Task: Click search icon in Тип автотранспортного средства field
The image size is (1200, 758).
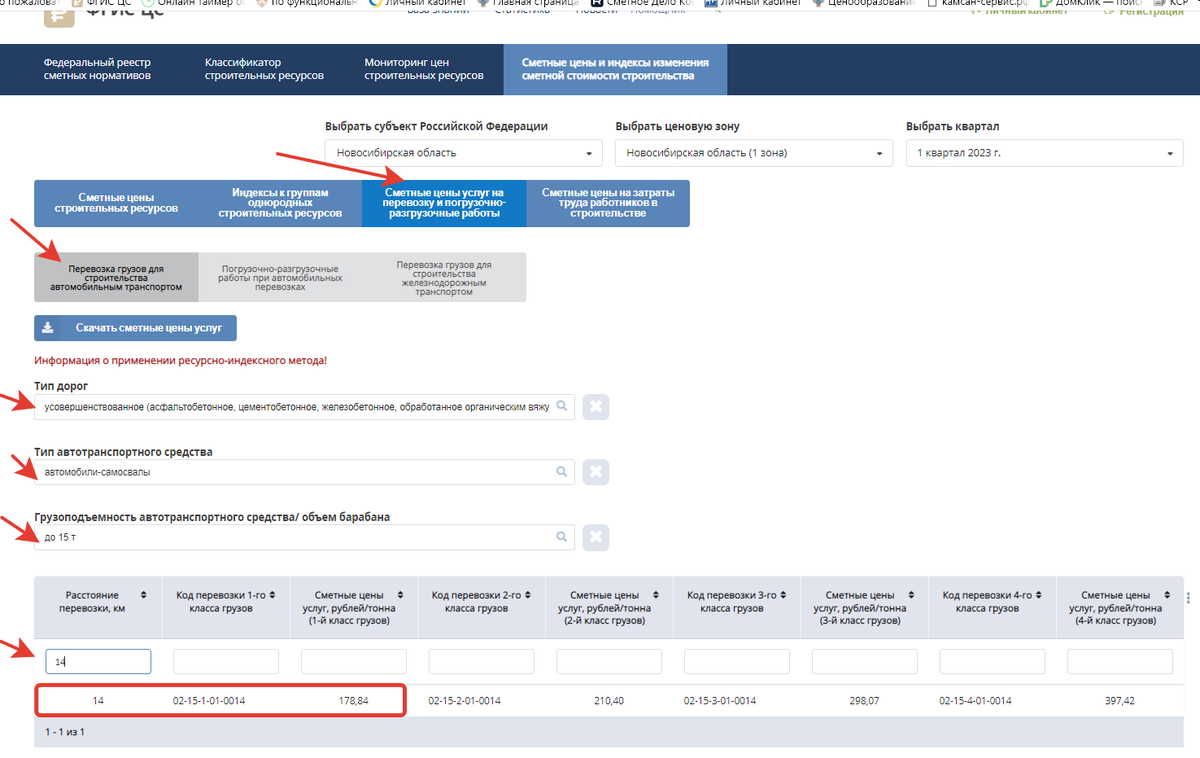Action: [562, 472]
